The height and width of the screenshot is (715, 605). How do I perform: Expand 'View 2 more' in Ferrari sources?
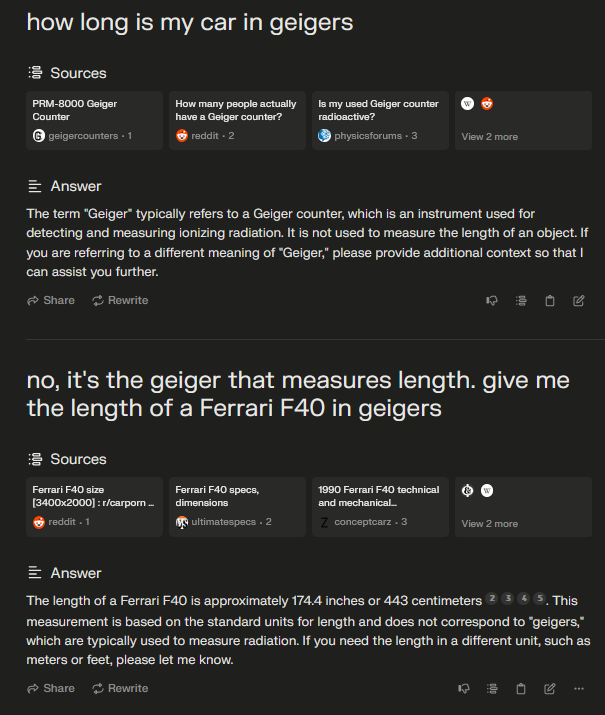[x=489, y=524]
